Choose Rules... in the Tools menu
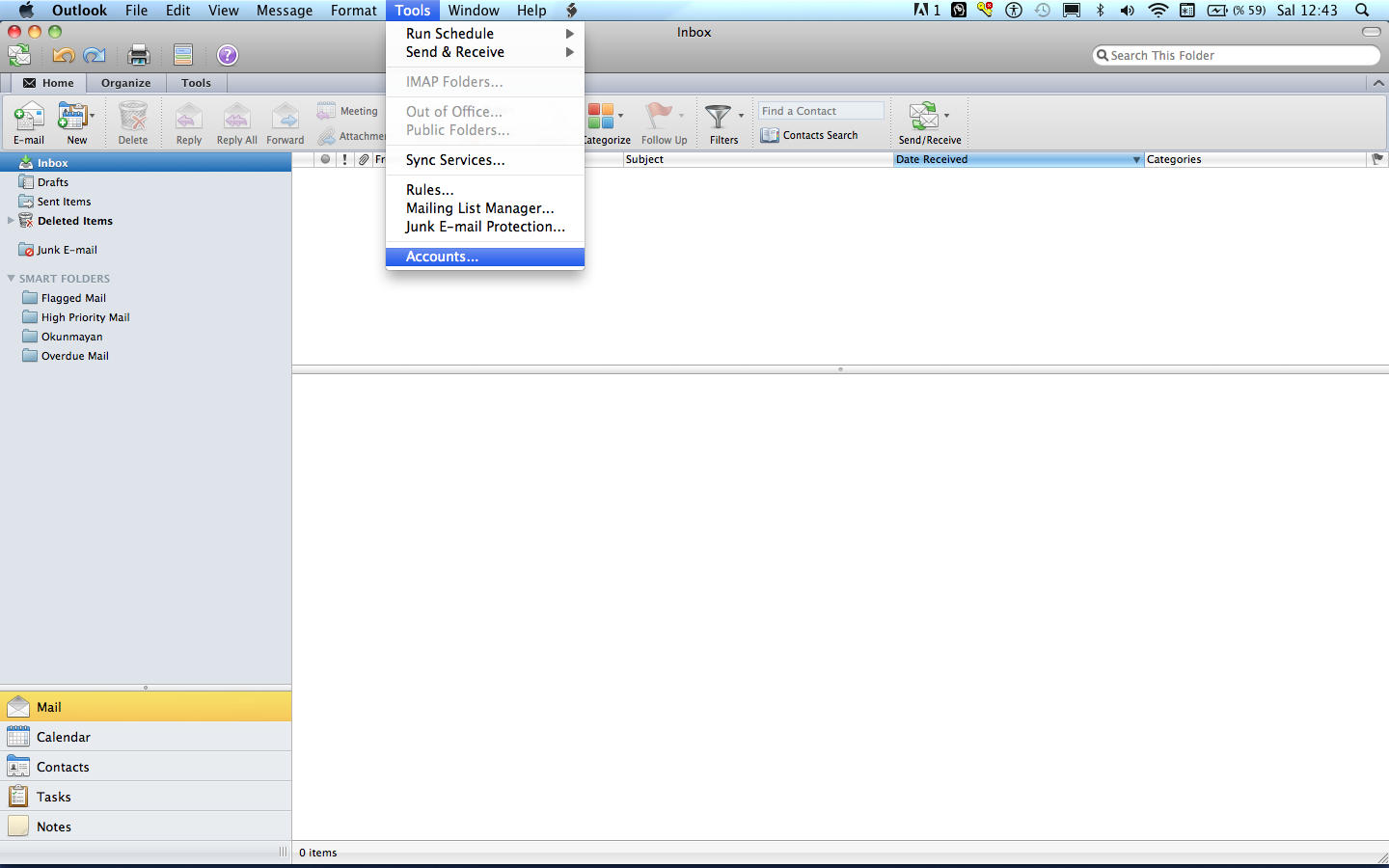Viewport: 1389px width, 868px height. [429, 190]
